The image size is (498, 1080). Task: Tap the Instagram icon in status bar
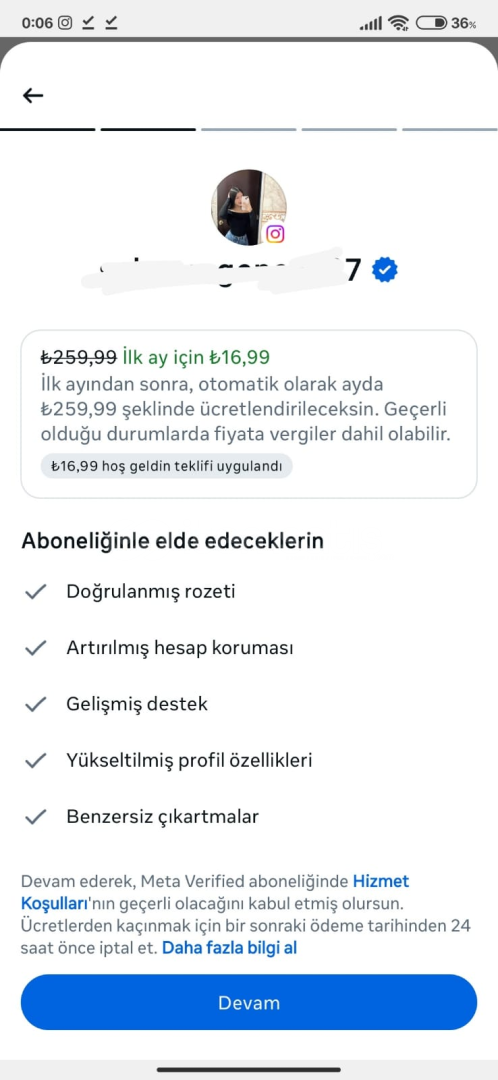point(65,23)
